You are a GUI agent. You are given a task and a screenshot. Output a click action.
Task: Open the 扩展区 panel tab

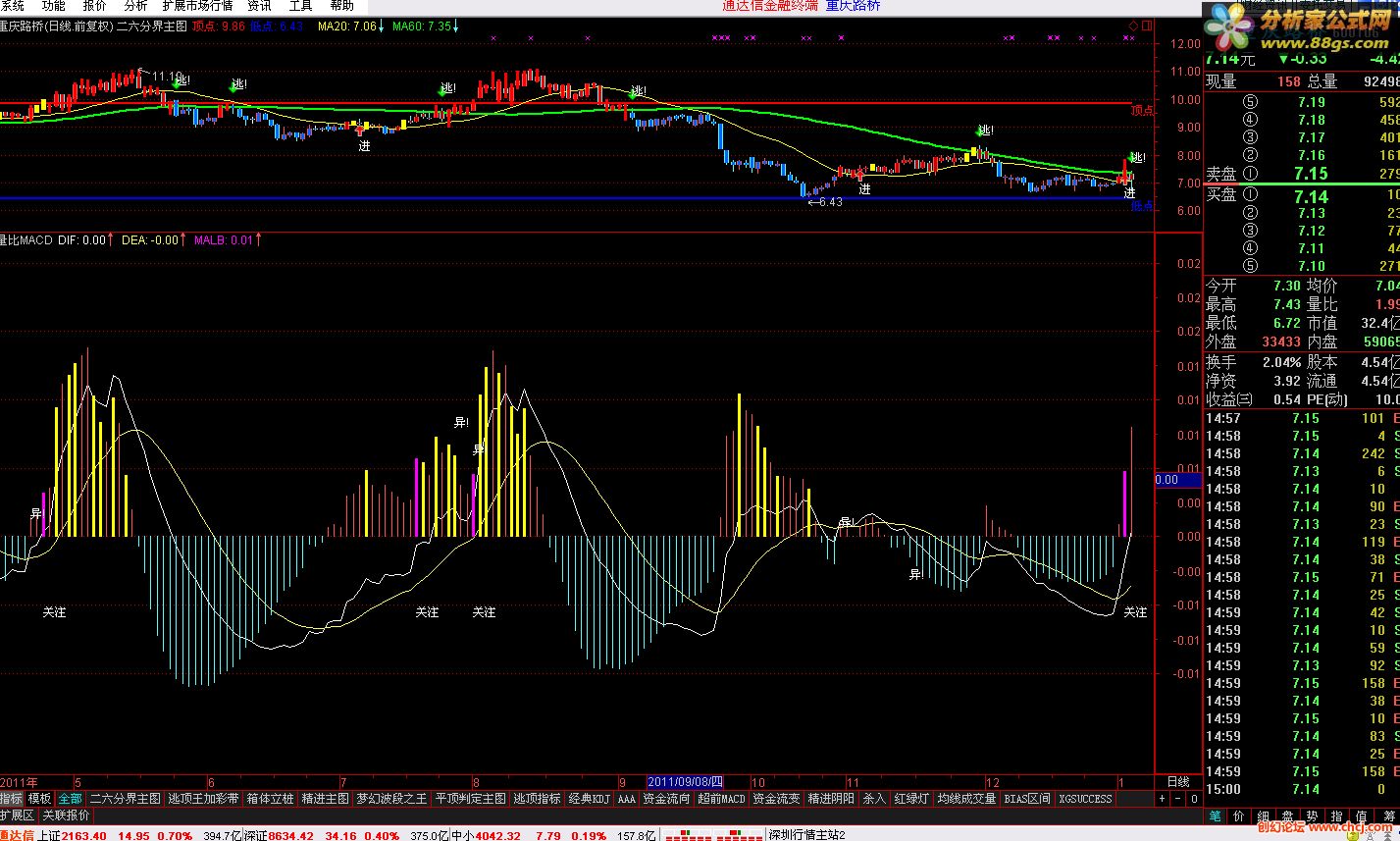[x=18, y=815]
